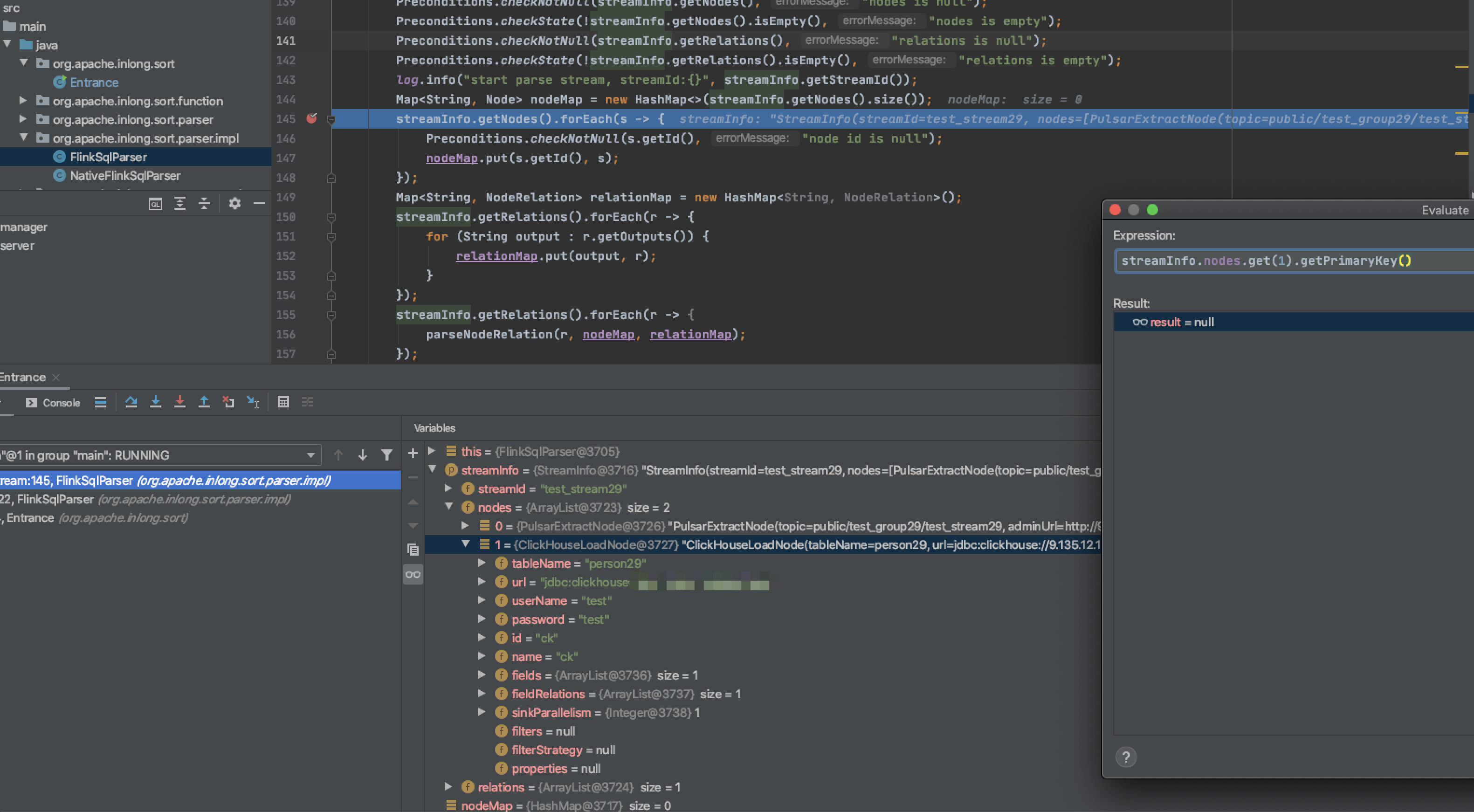Close the Entrance debug session tab
The image size is (1474, 812).
coord(56,377)
